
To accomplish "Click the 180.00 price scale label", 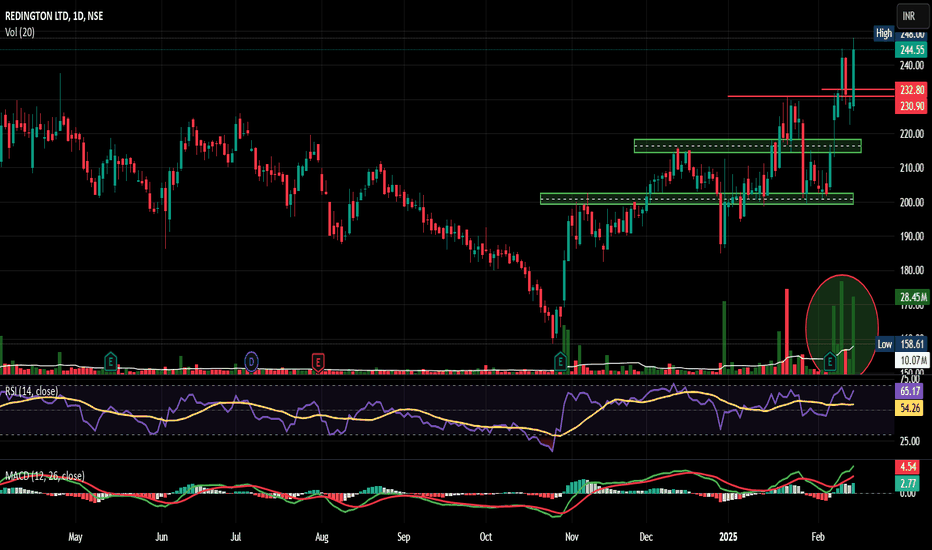I will pos(912,271).
